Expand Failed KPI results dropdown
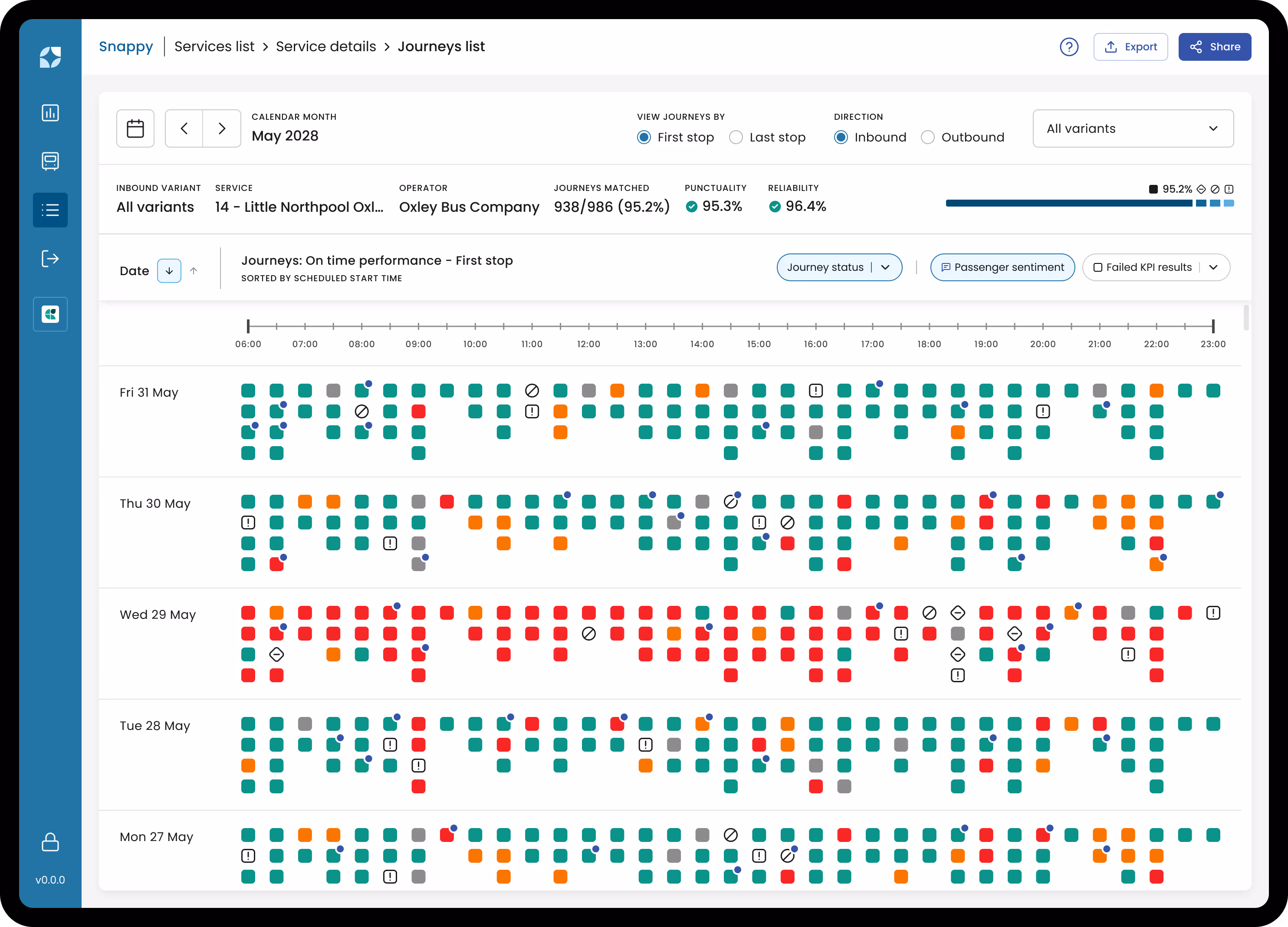This screenshot has height=927, width=1288. [1213, 267]
